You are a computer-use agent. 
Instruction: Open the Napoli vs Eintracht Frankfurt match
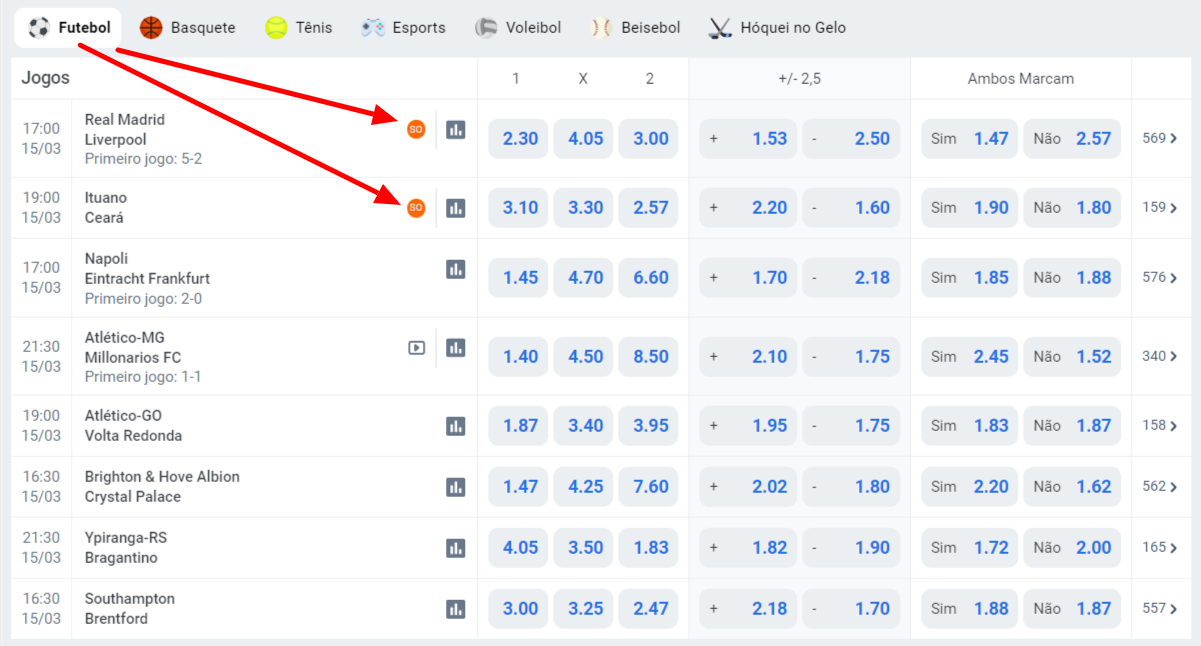pyautogui.click(x=147, y=269)
